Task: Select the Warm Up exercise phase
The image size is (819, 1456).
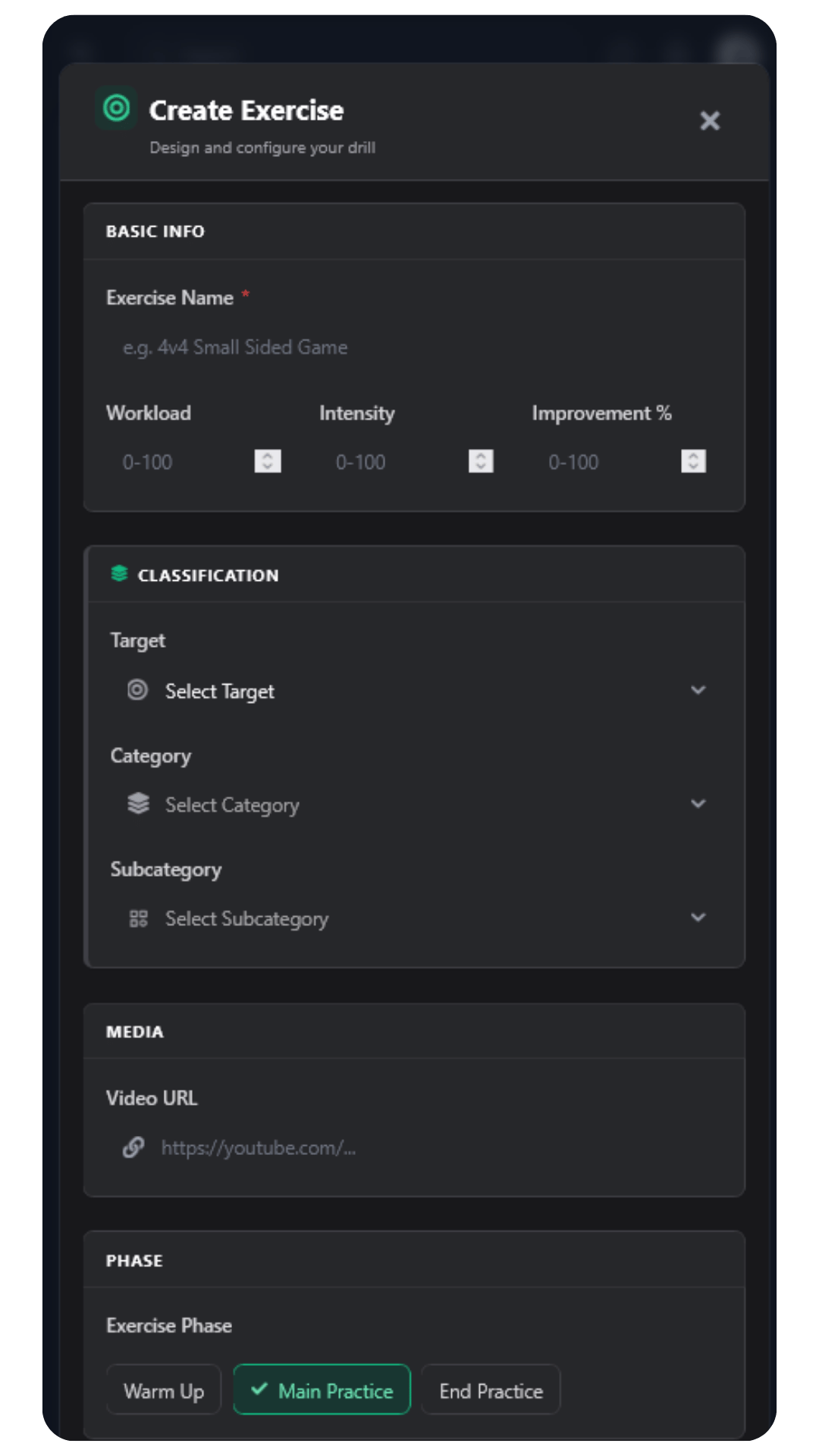Action: pos(163,1390)
